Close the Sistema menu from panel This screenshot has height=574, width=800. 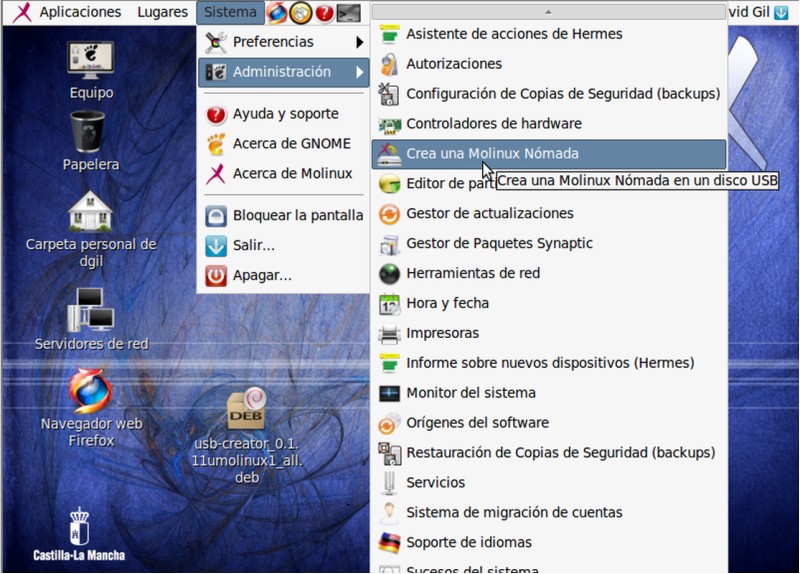tap(230, 12)
